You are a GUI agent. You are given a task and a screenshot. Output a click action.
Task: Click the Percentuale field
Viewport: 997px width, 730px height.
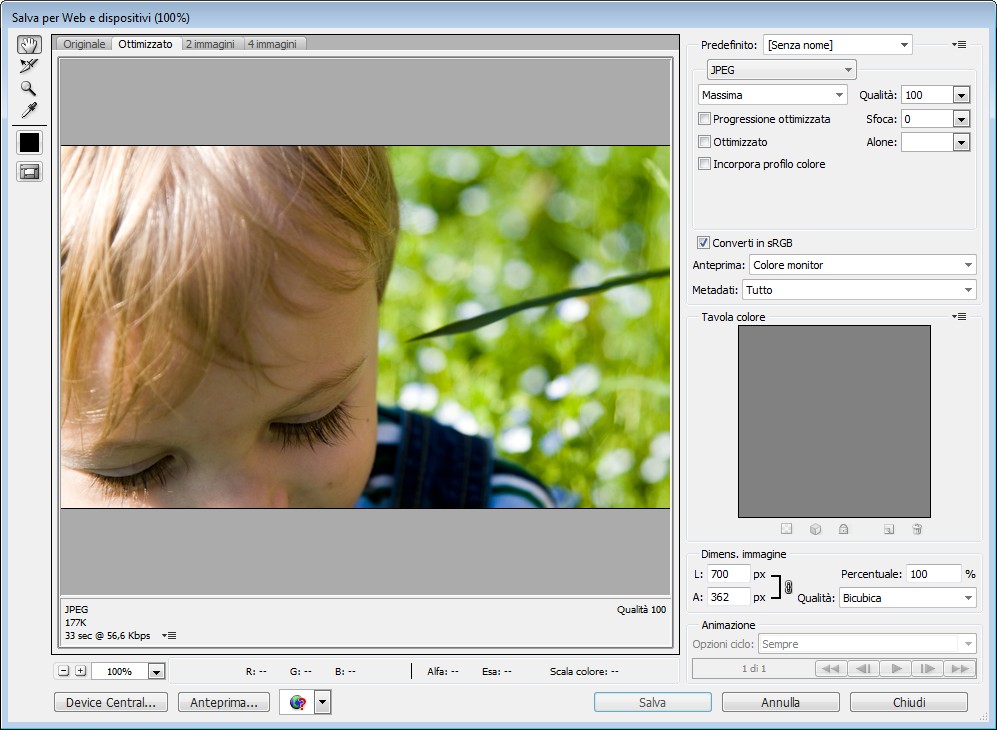[933, 574]
